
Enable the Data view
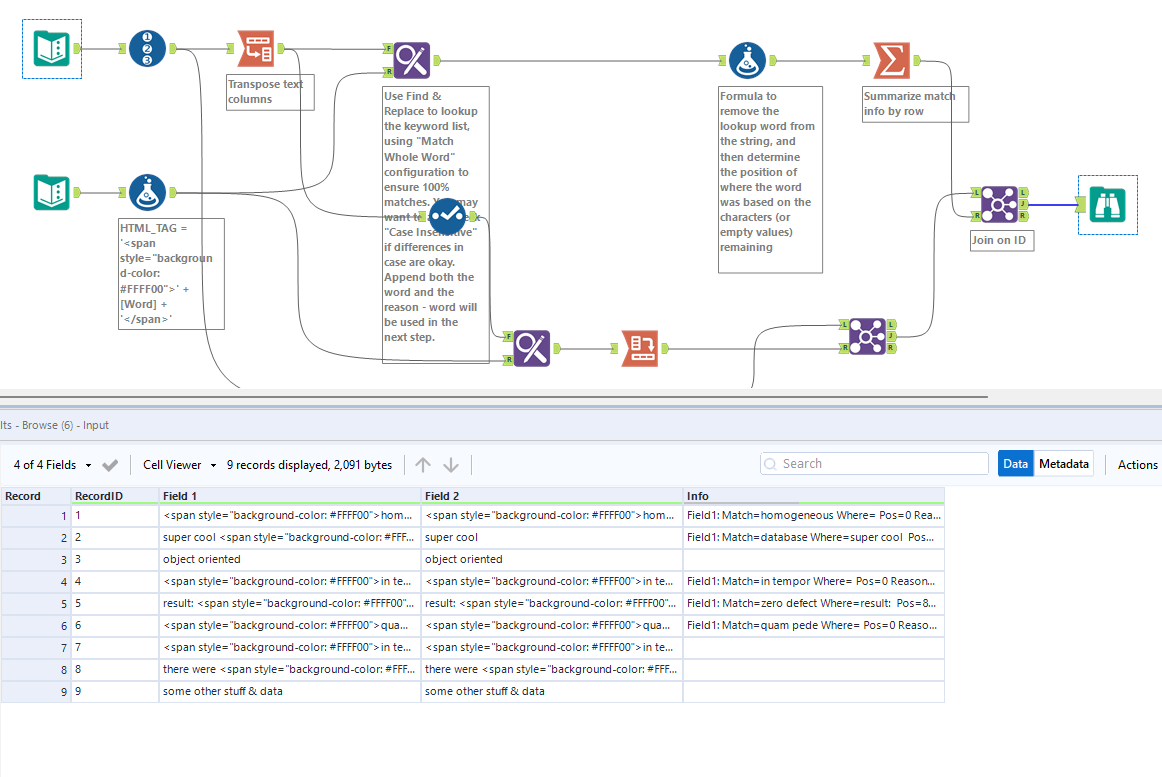click(1015, 463)
